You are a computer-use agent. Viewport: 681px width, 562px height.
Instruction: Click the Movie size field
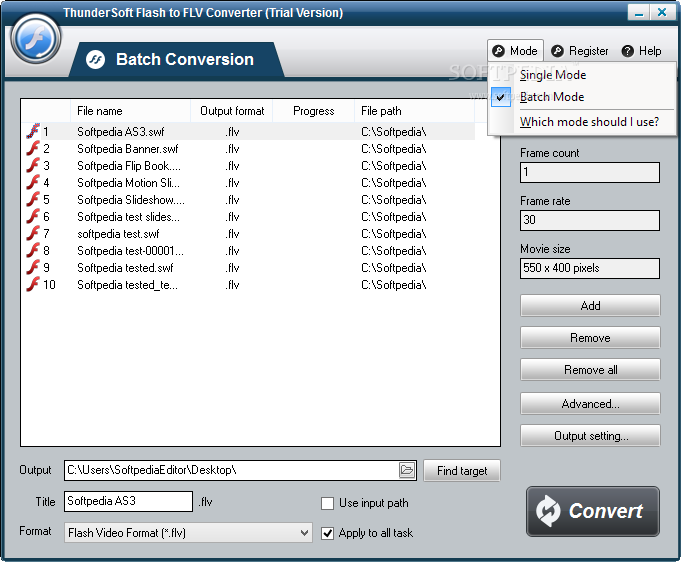(x=590, y=268)
